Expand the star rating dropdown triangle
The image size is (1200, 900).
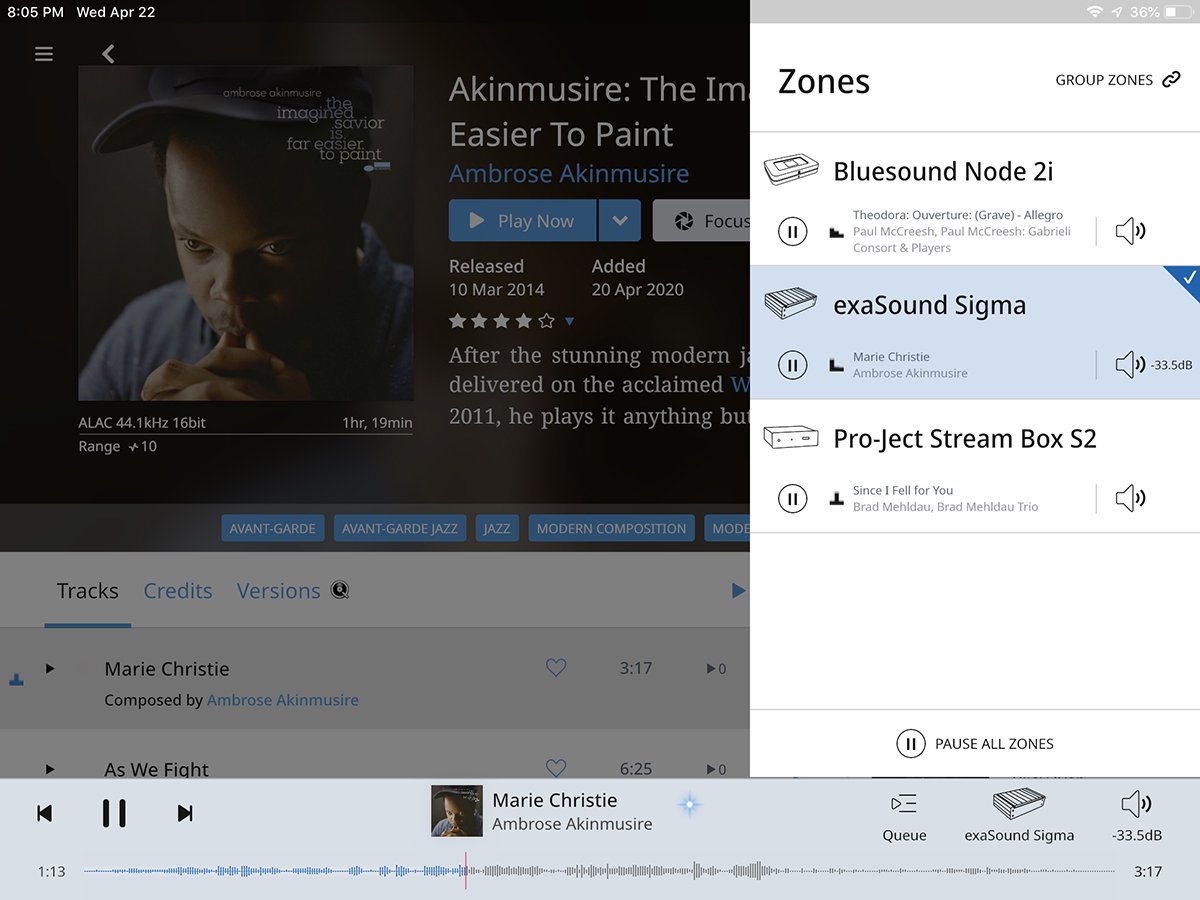(569, 322)
